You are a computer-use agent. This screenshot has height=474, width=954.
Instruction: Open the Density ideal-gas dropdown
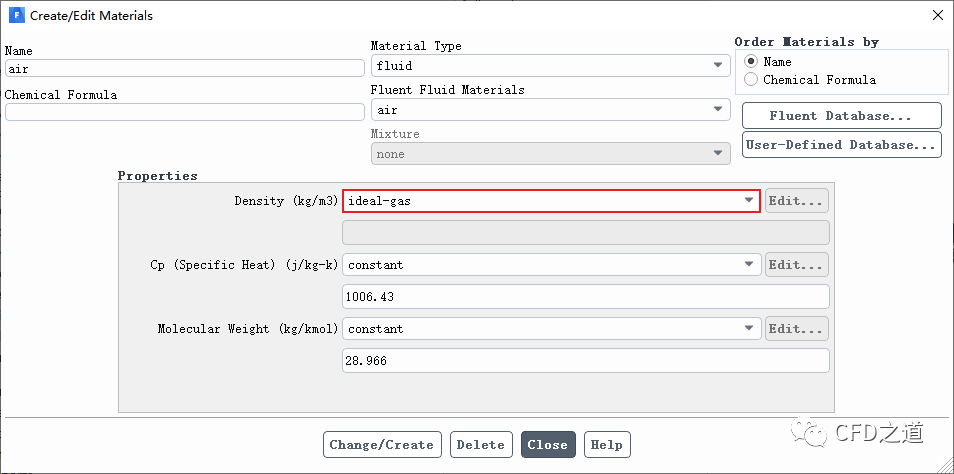pyautogui.click(x=551, y=201)
